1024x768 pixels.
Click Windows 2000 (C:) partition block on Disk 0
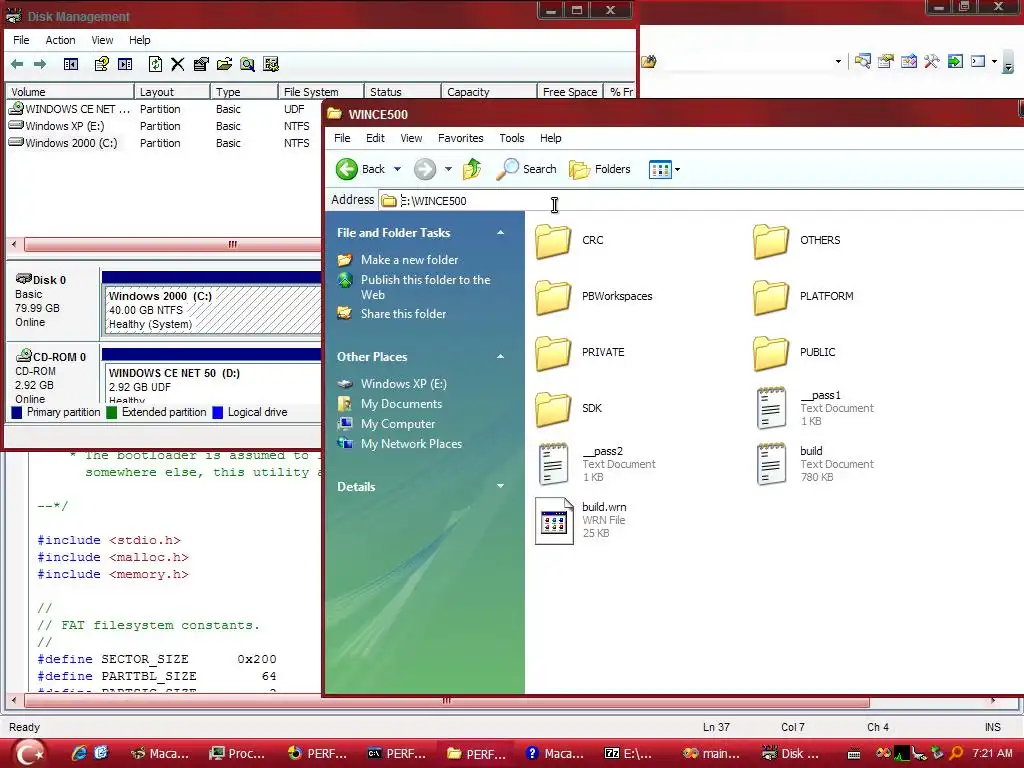click(x=212, y=311)
